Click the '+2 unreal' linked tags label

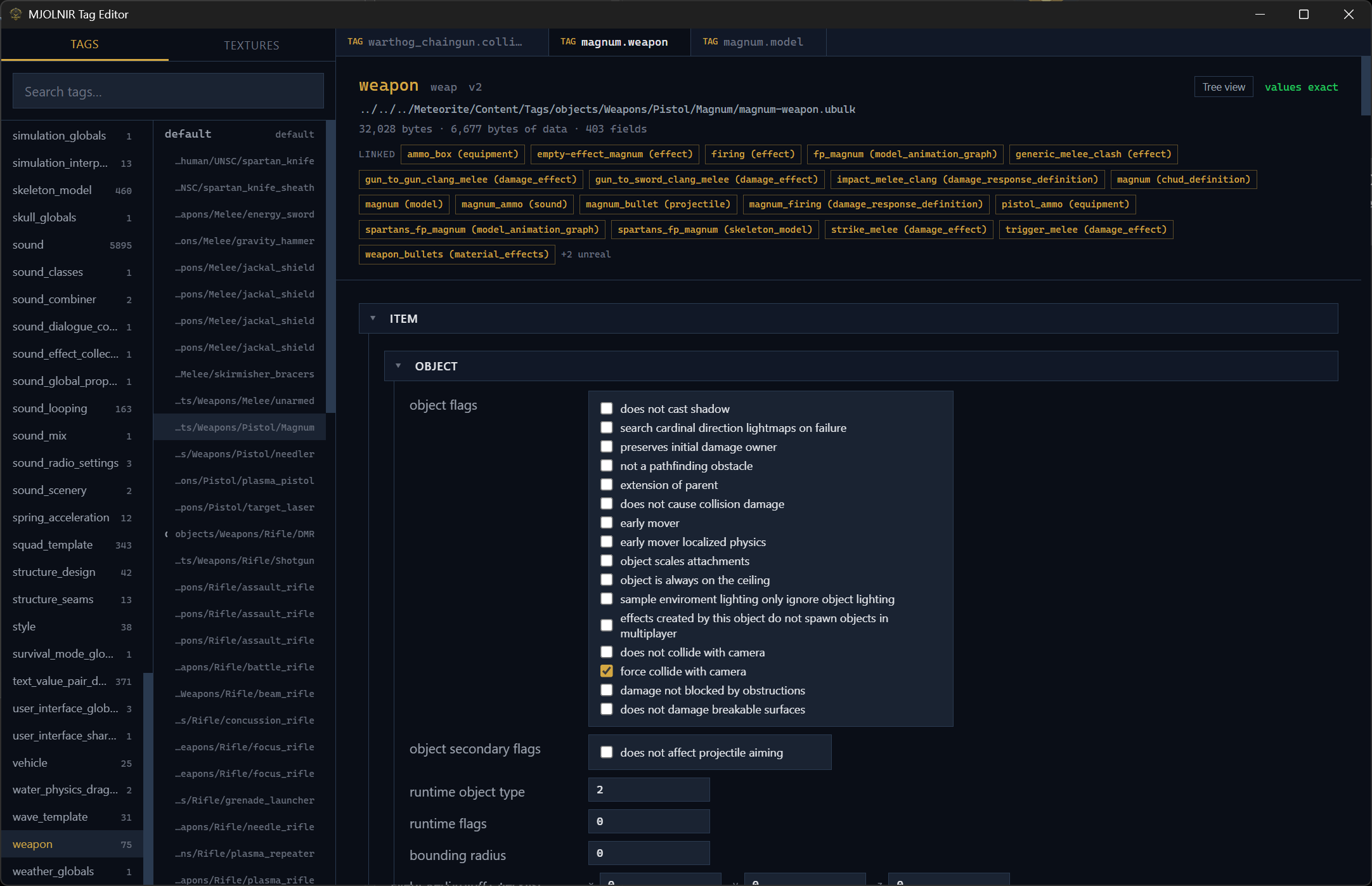tap(586, 254)
